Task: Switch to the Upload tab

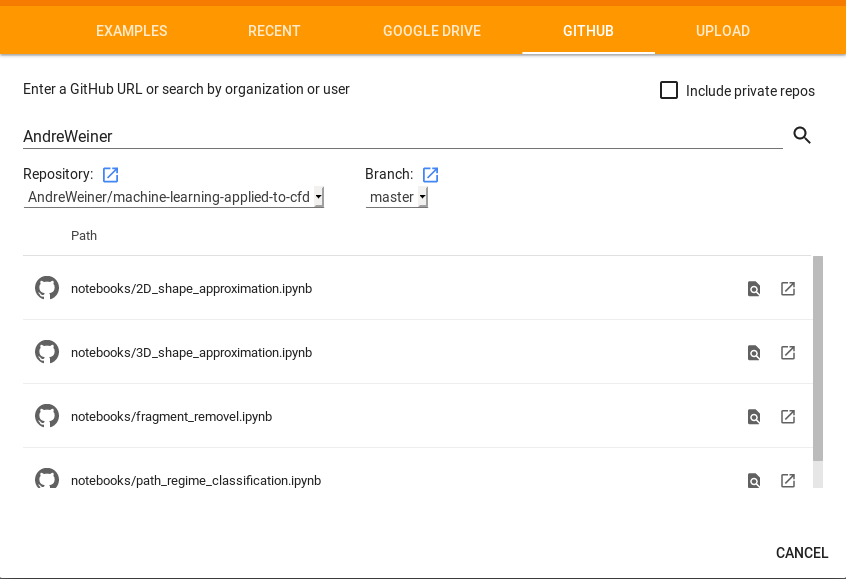Action: (722, 31)
